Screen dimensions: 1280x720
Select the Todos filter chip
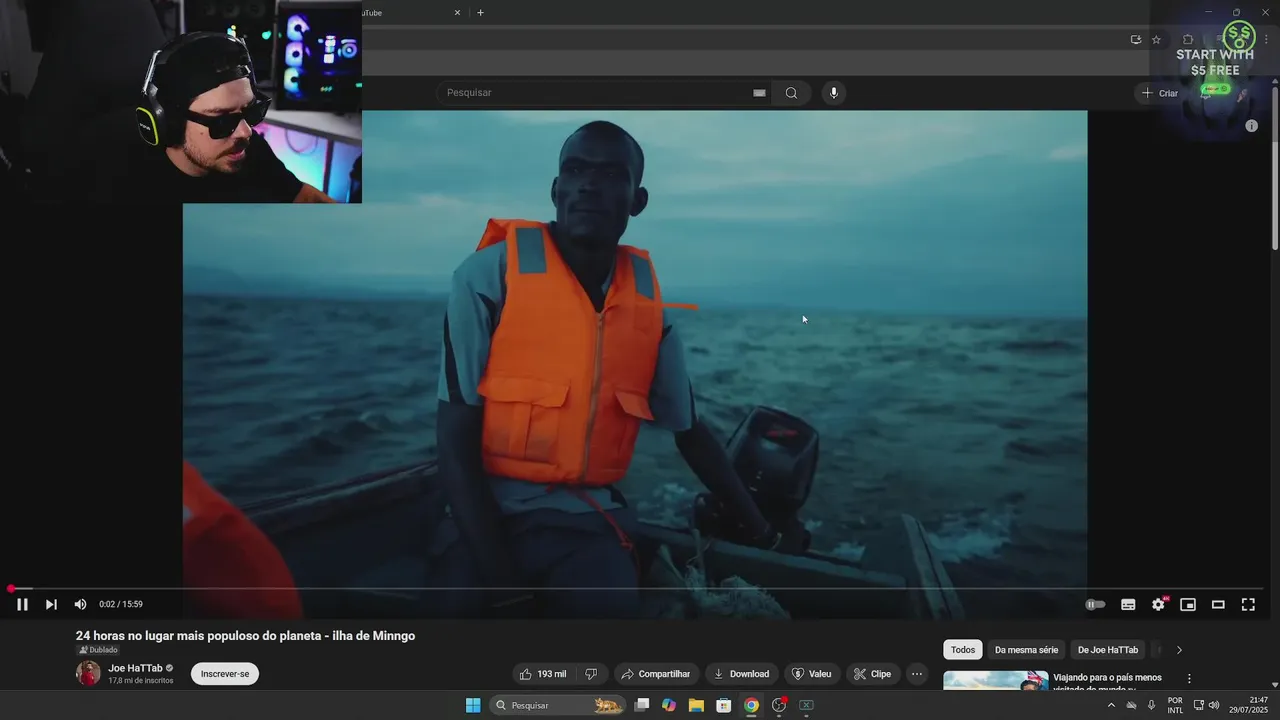[x=963, y=650]
